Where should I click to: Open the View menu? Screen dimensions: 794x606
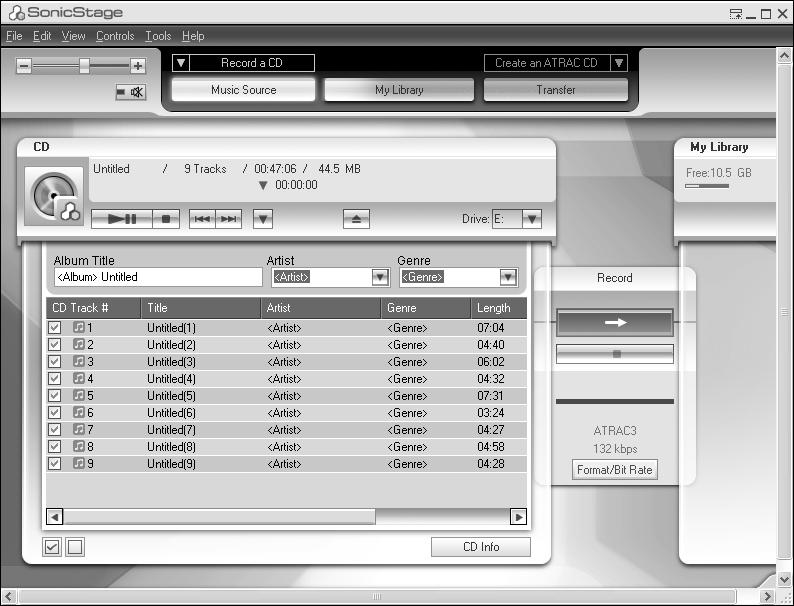tap(73, 36)
